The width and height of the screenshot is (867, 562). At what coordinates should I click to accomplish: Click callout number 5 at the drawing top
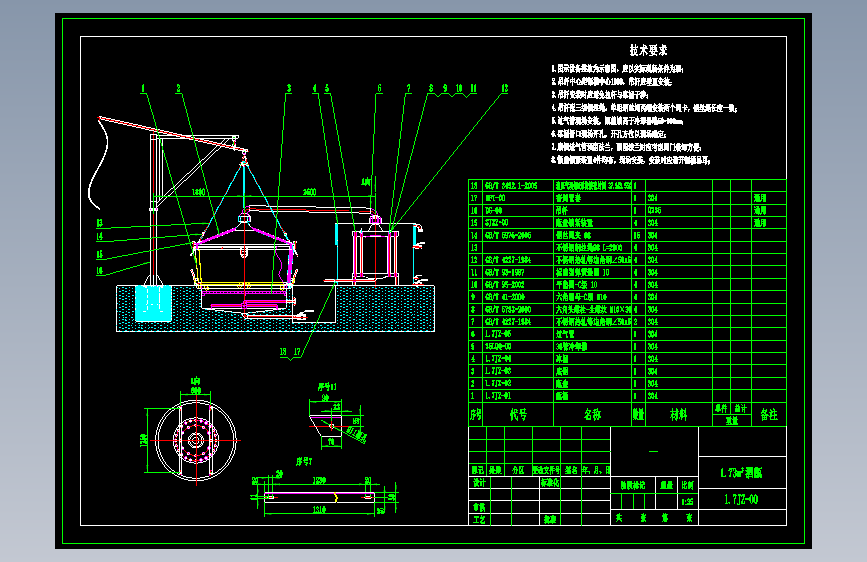tap(327, 88)
